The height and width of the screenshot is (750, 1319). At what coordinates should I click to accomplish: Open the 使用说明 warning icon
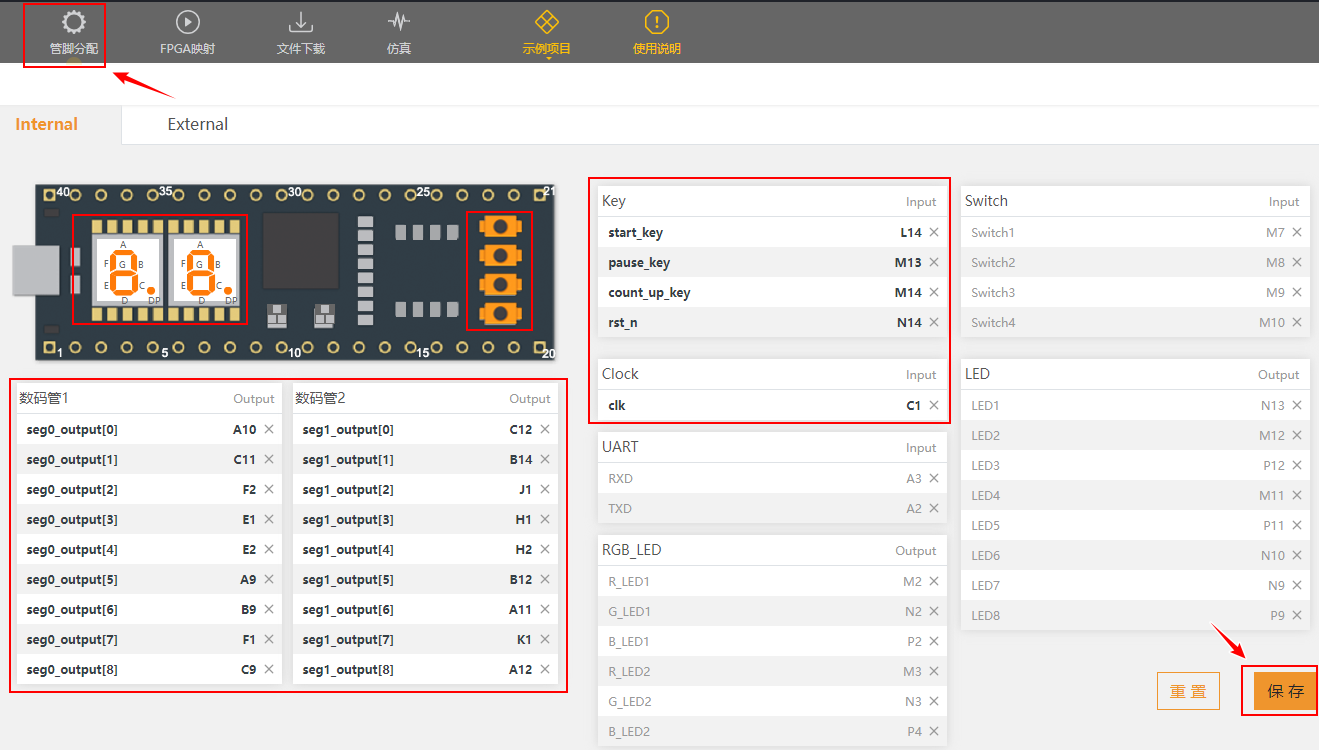tap(656, 22)
